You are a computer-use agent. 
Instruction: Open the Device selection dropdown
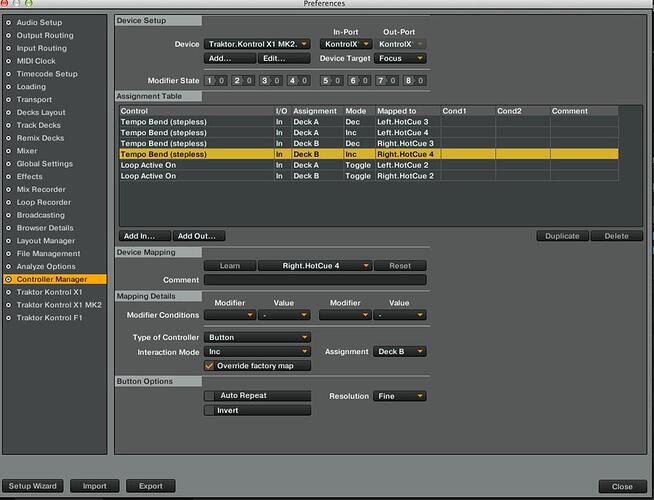pyautogui.click(x=257, y=44)
